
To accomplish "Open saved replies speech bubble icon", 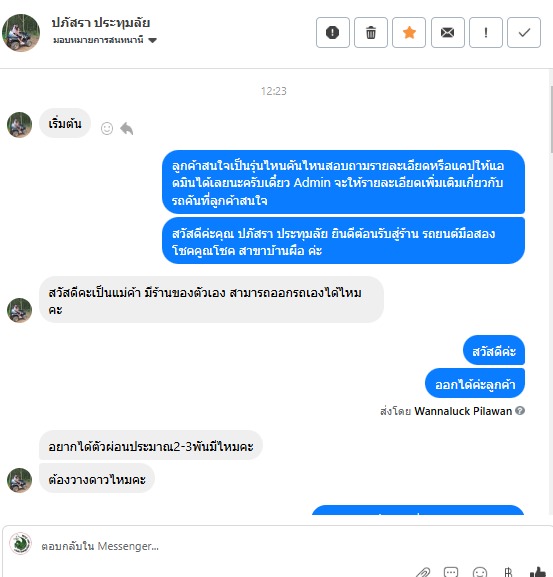I will point(451,572).
